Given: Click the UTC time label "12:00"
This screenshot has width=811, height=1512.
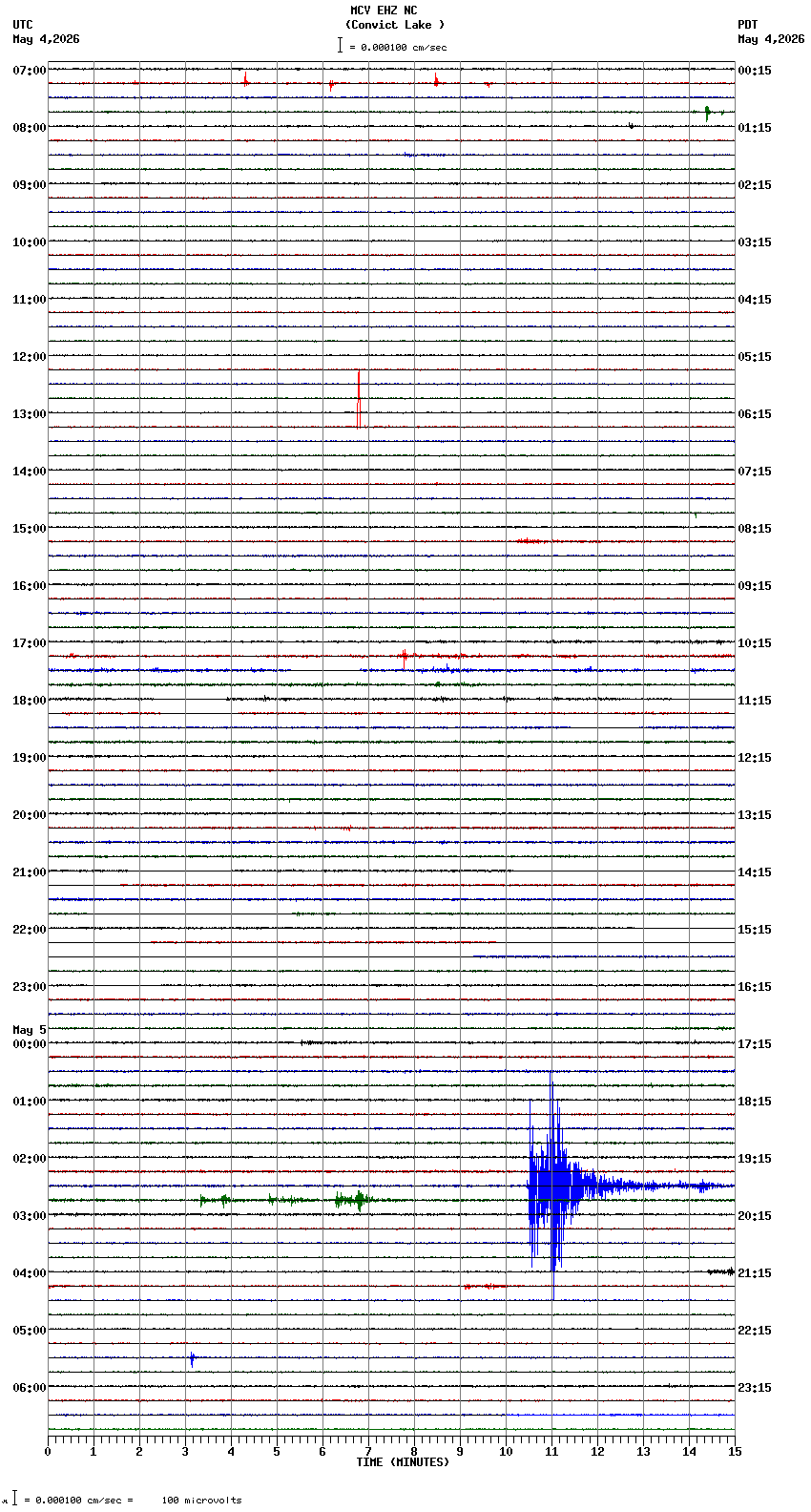Looking at the screenshot, I should [x=30, y=357].
